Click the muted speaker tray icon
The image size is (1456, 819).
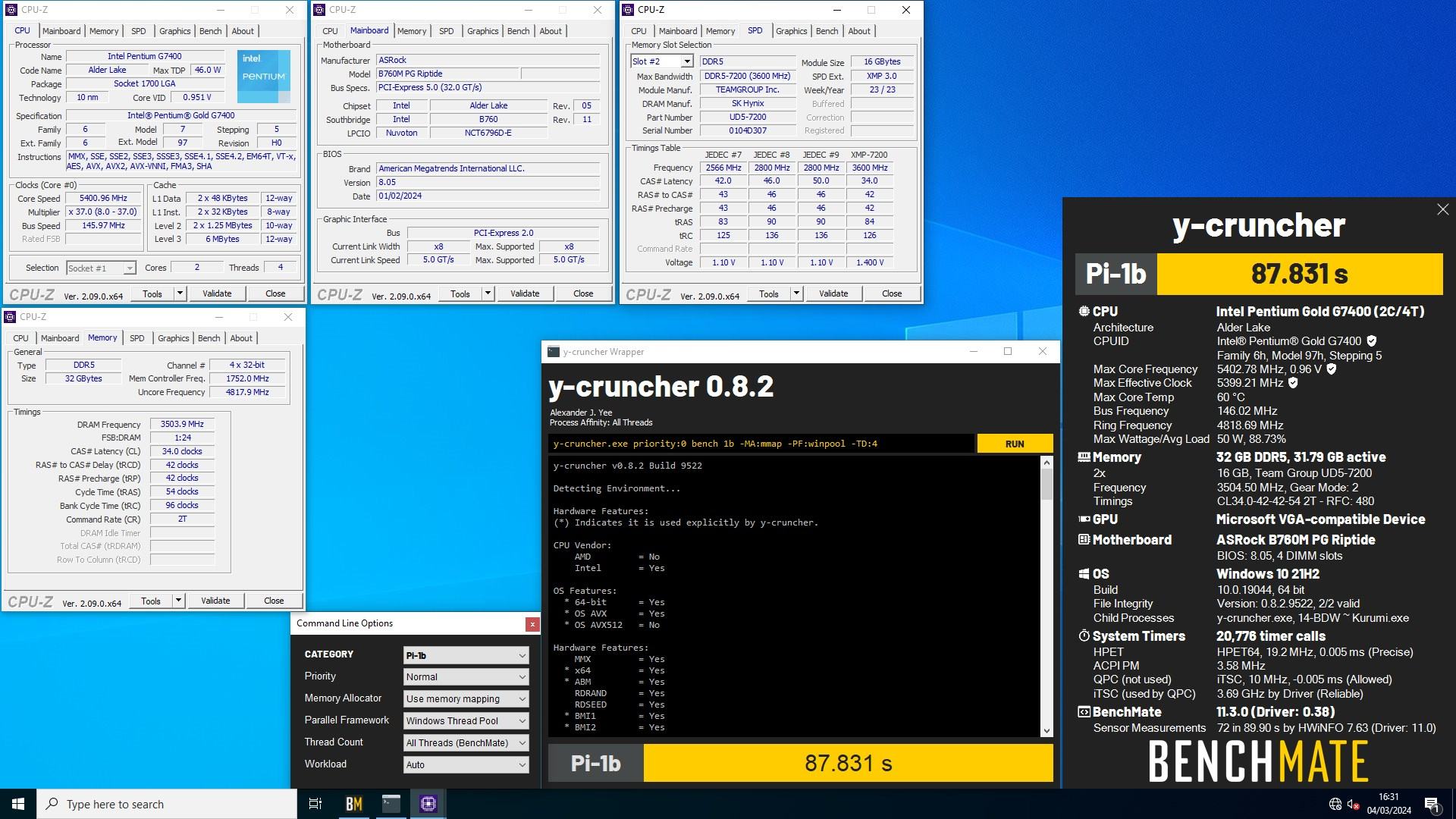pyautogui.click(x=1354, y=804)
